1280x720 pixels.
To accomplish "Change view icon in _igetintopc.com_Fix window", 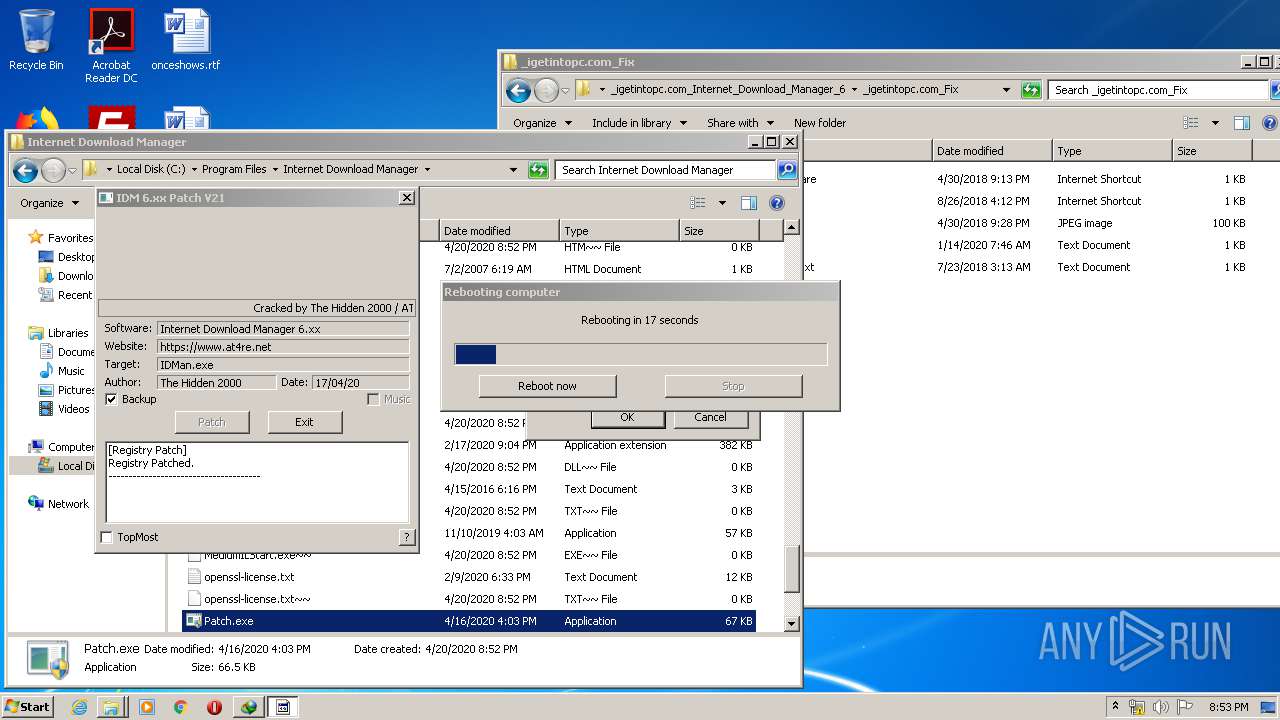I will click(x=1190, y=123).
